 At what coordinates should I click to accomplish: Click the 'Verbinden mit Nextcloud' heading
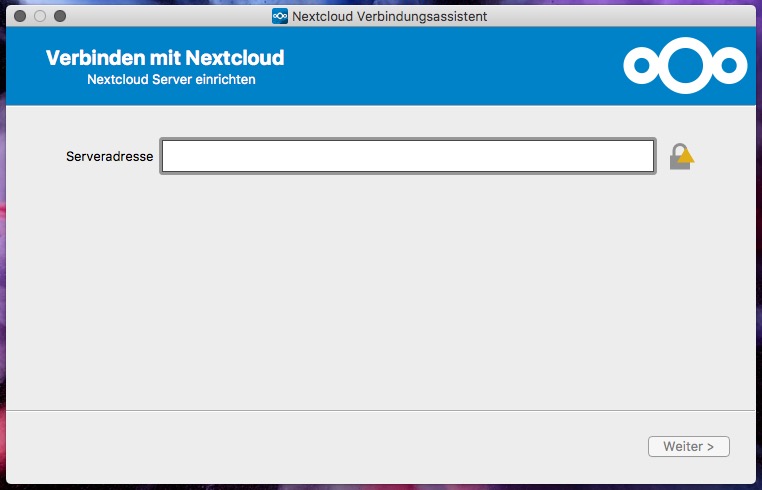[165, 58]
